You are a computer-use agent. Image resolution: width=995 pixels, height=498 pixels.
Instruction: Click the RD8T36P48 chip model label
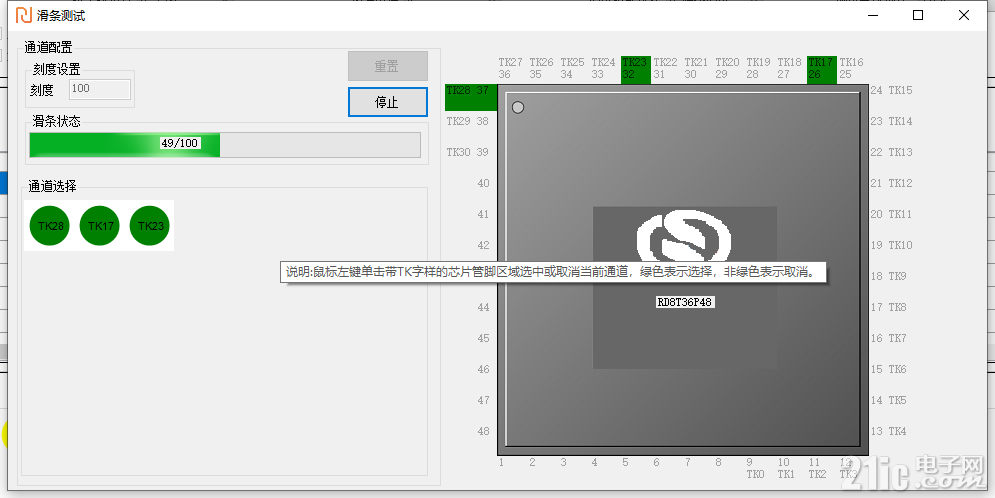click(685, 302)
